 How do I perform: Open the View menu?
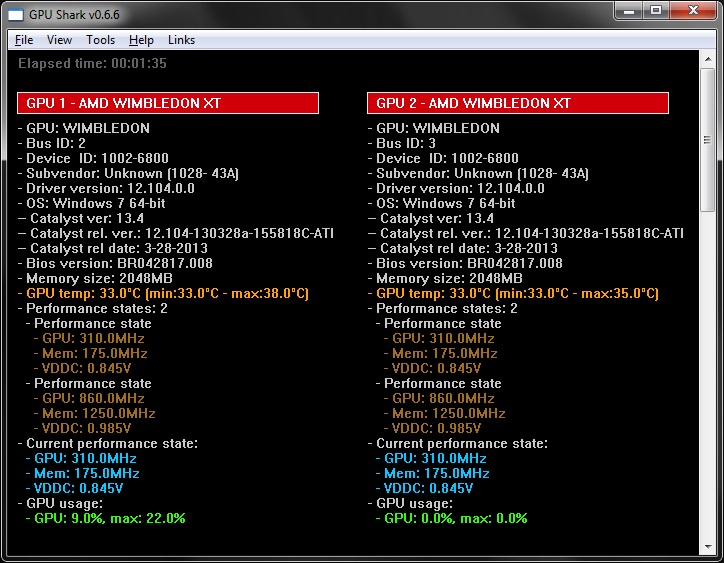pos(59,40)
